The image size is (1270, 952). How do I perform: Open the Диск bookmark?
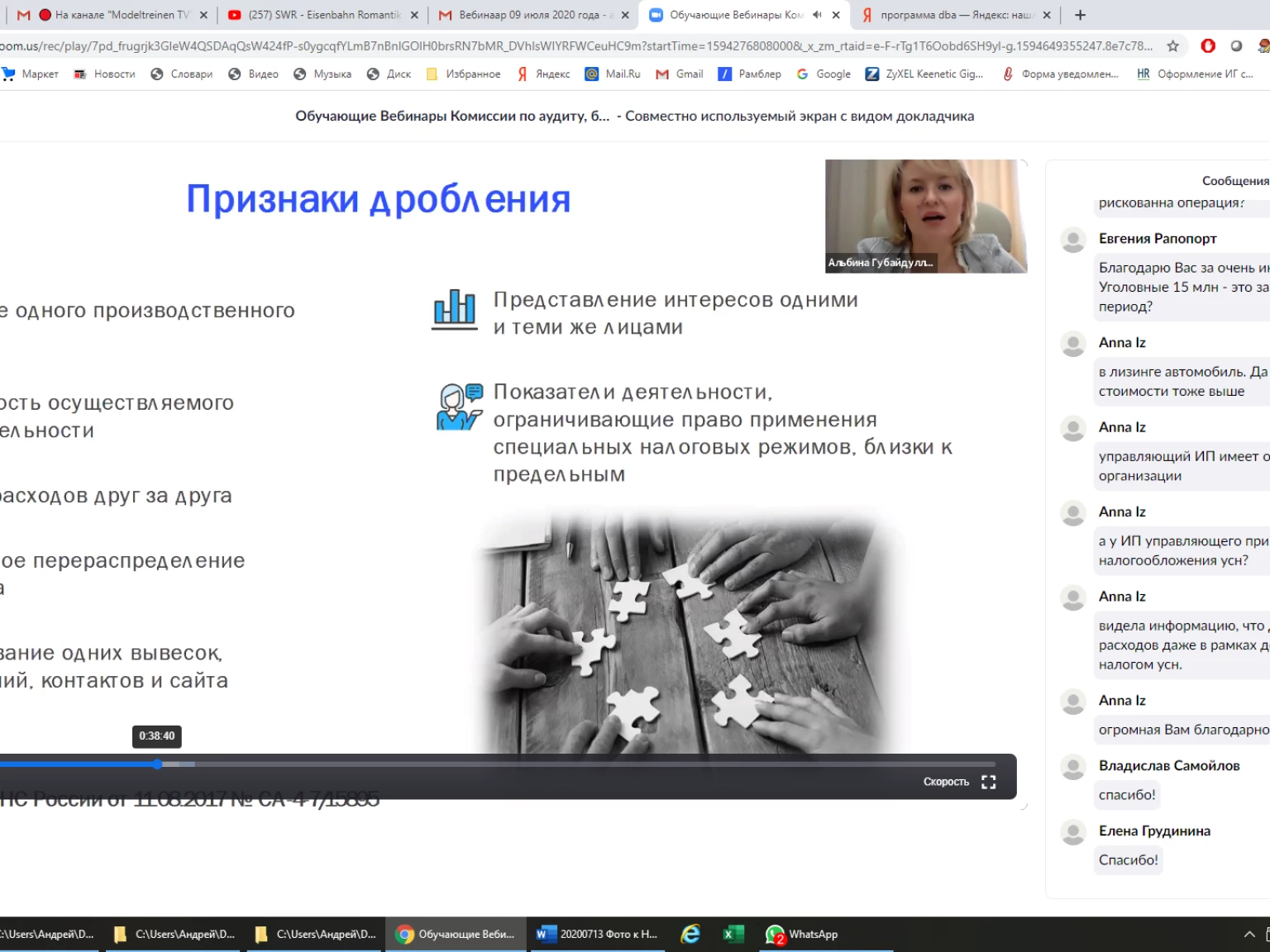[x=389, y=74]
